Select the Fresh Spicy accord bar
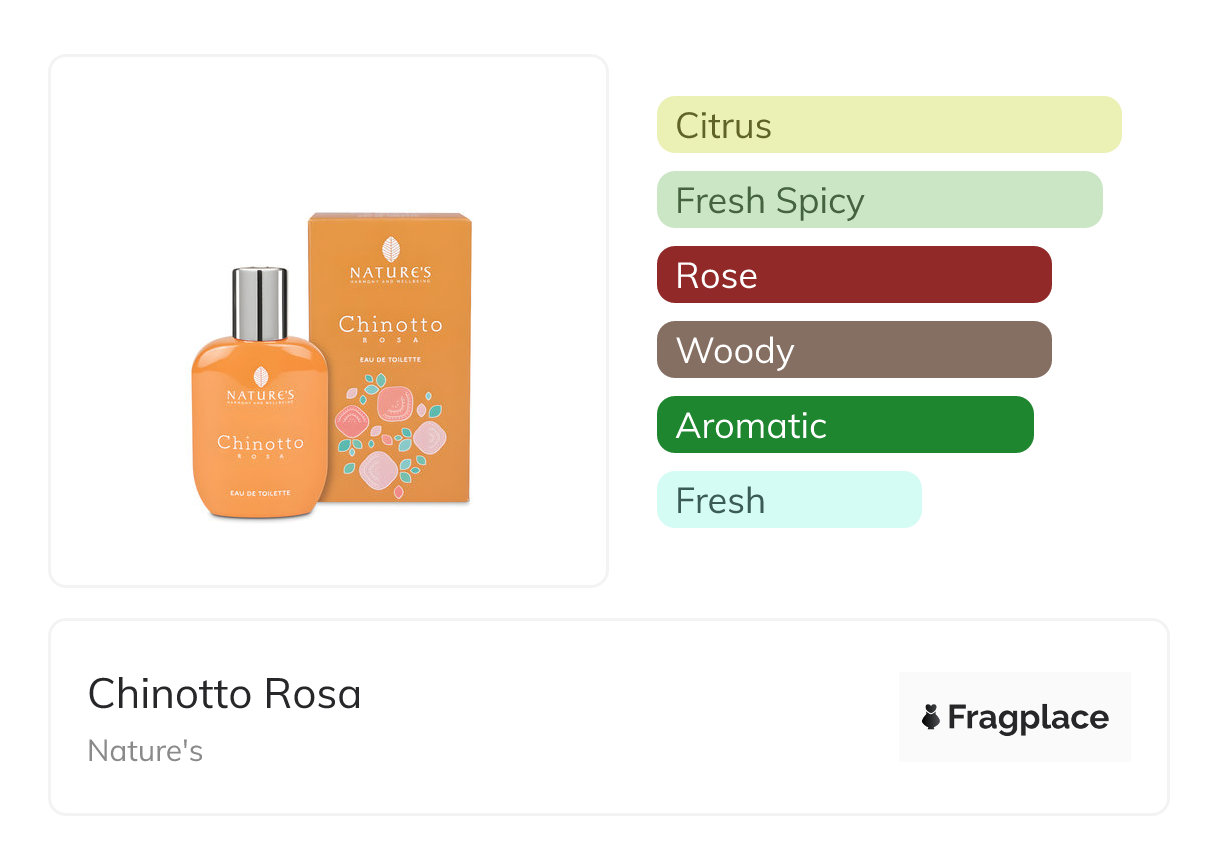Viewport: 1218px width, 864px height. point(879,200)
